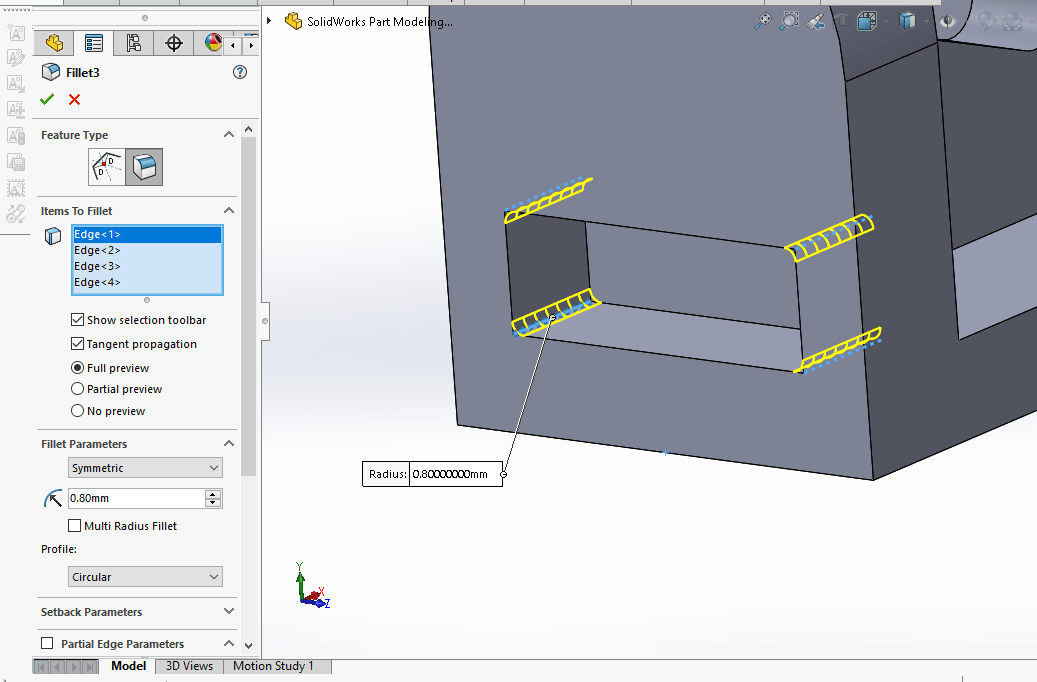The width and height of the screenshot is (1037, 682).
Task: Open the FeatureManager design tree tab
Action: tap(54, 43)
